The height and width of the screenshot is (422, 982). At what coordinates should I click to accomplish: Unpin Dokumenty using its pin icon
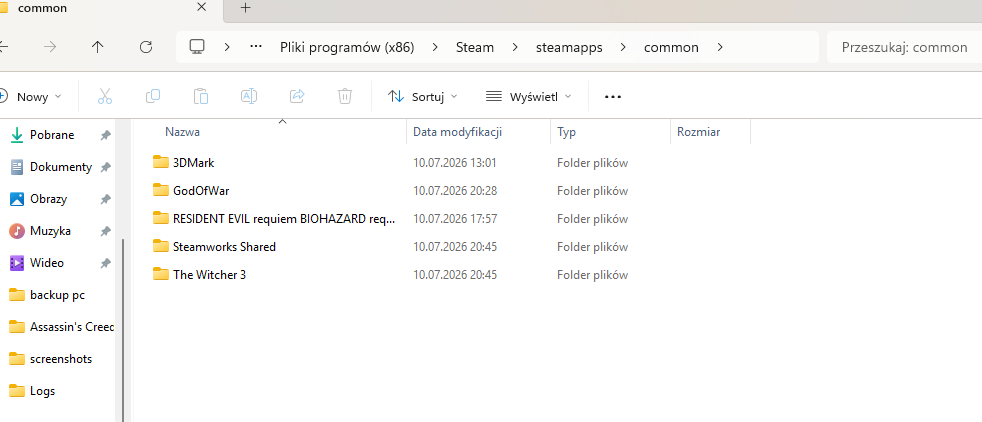[x=106, y=167]
